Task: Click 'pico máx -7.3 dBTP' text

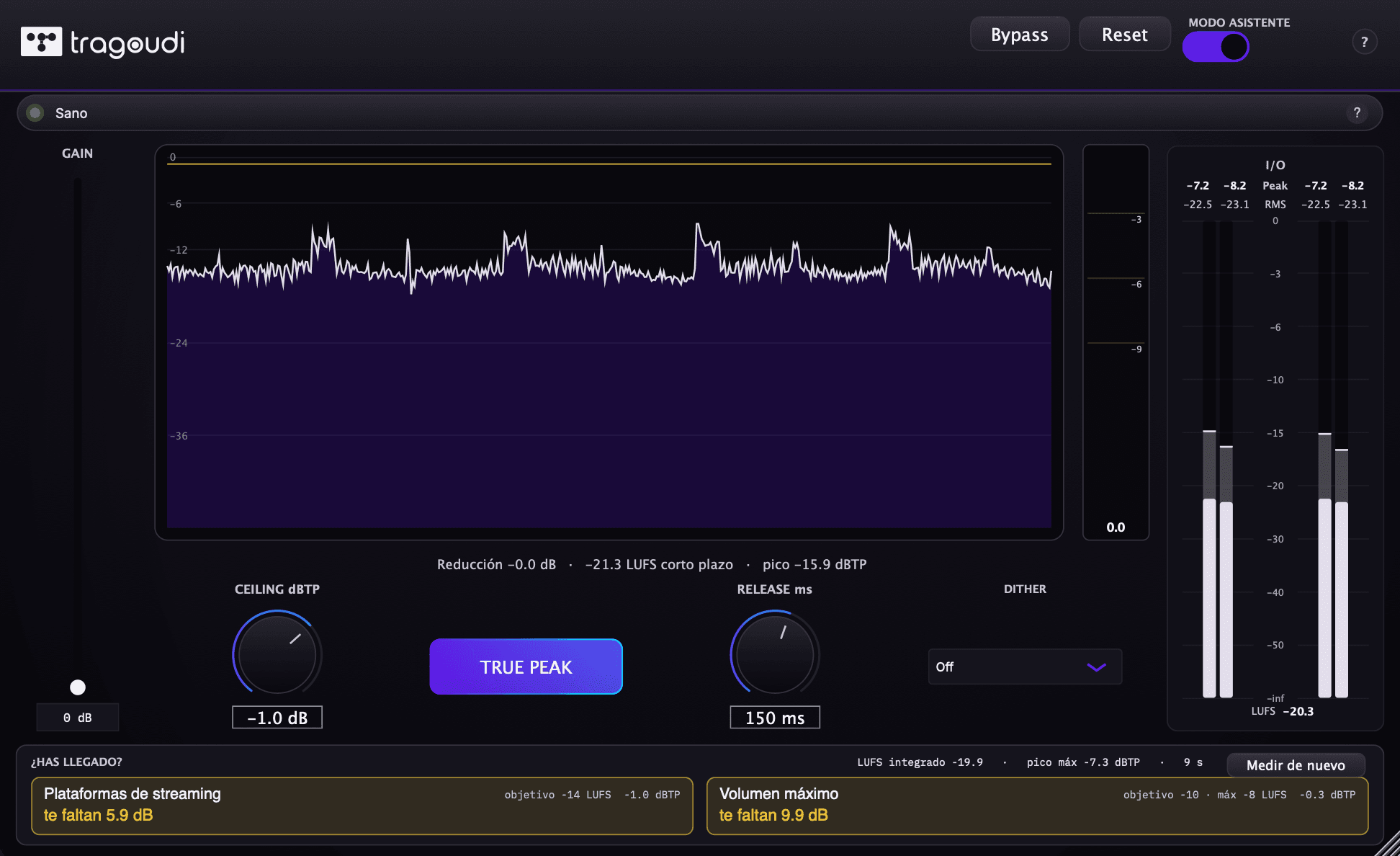Action: (1083, 762)
